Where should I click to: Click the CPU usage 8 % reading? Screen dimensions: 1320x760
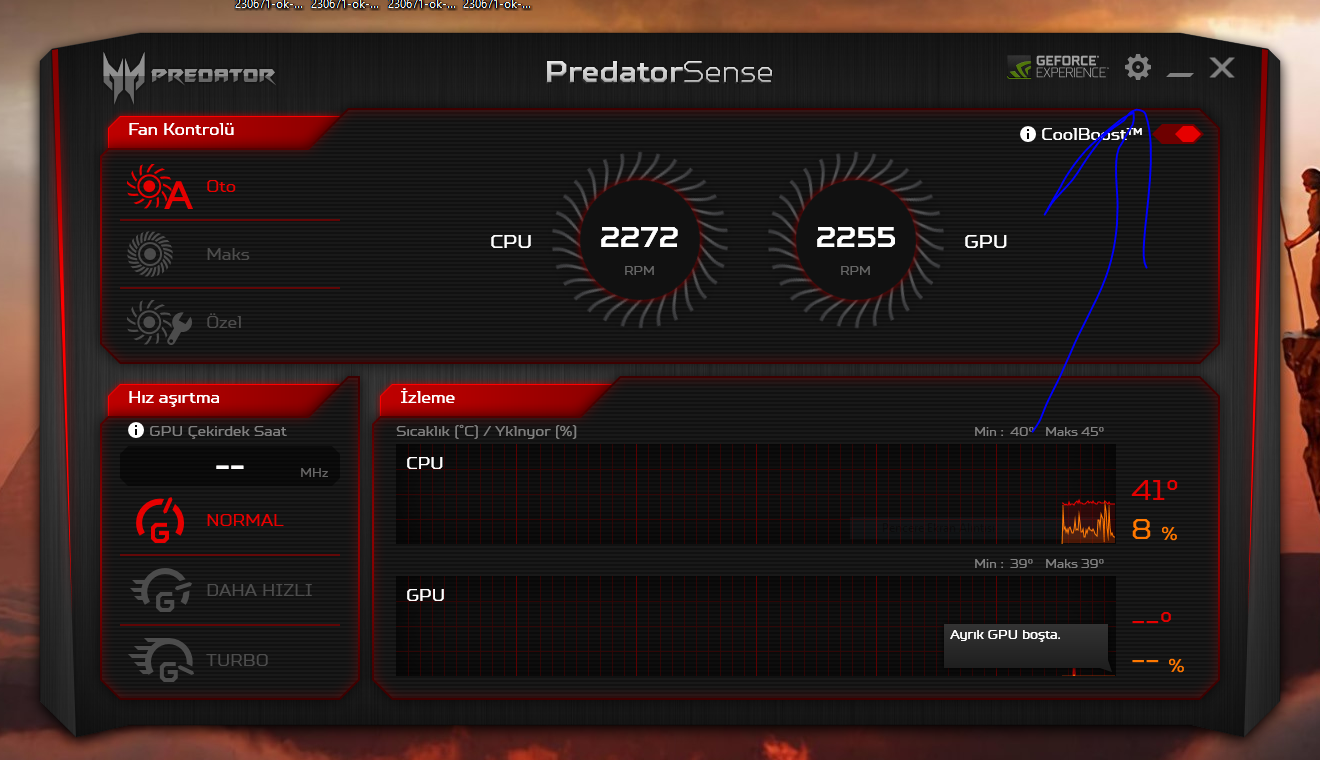tap(1154, 530)
